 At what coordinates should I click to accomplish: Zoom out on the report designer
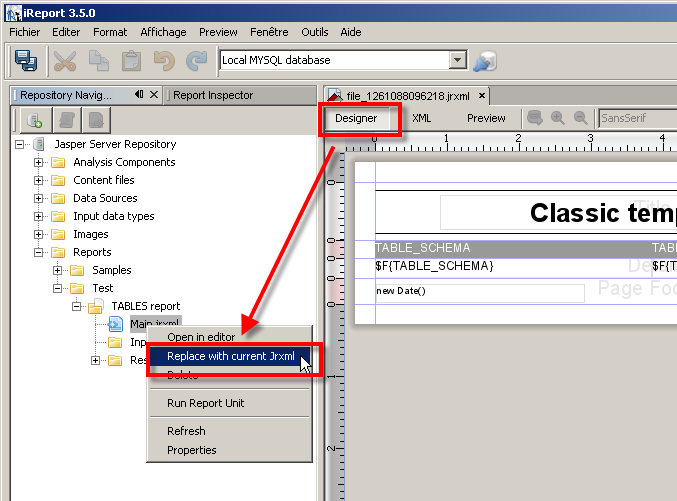(581, 117)
